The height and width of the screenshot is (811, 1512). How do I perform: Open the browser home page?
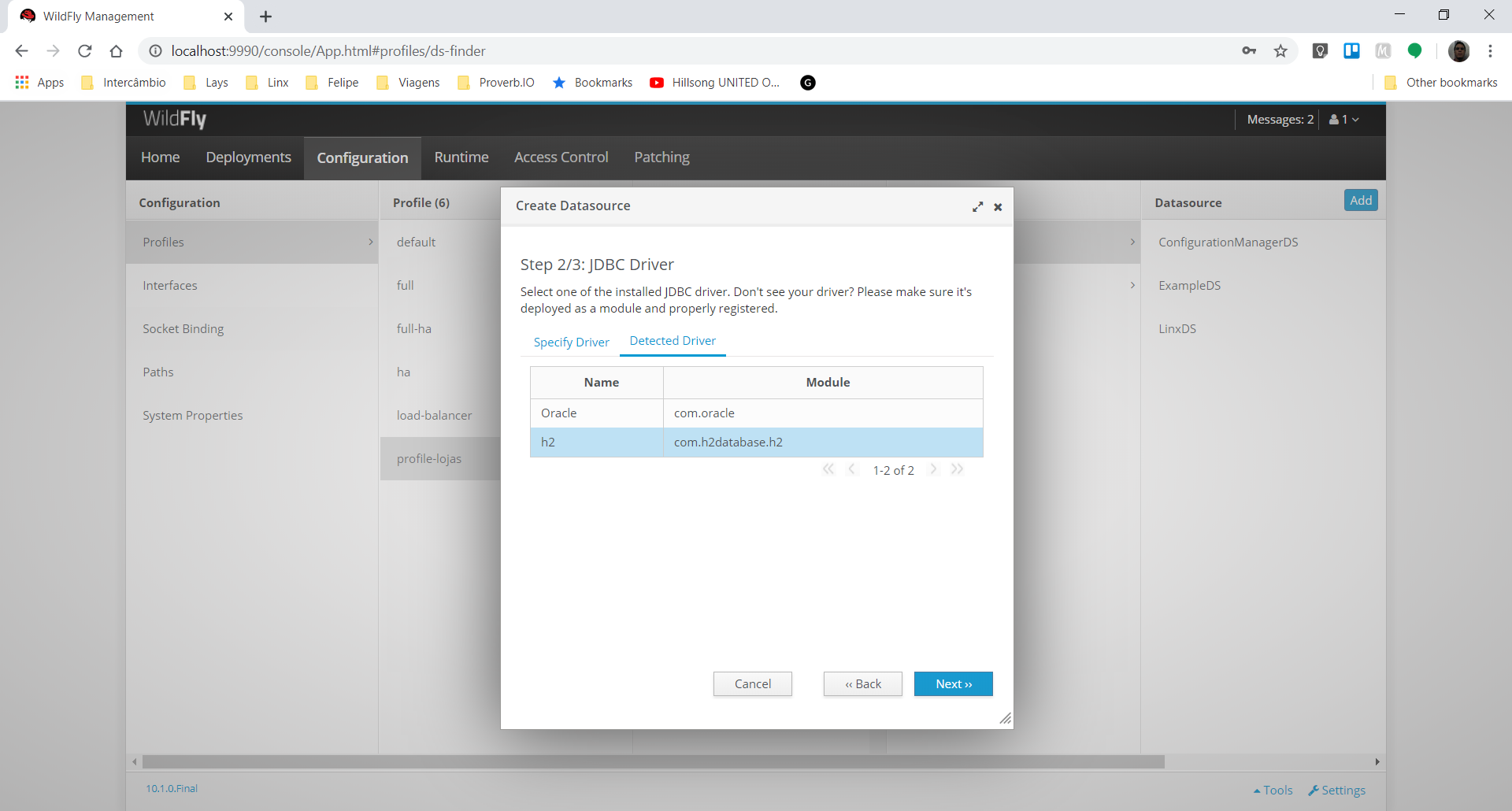click(x=117, y=51)
